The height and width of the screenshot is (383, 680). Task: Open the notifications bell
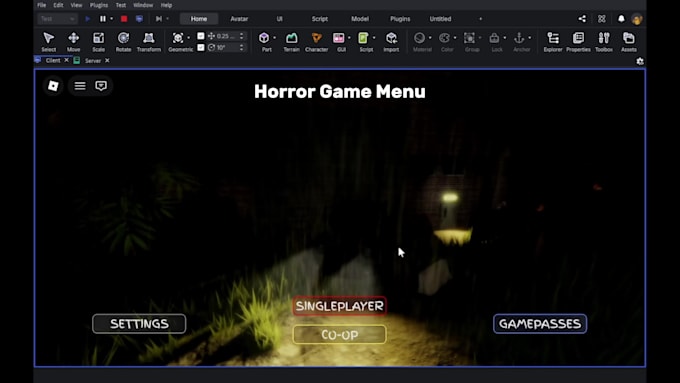pos(621,19)
